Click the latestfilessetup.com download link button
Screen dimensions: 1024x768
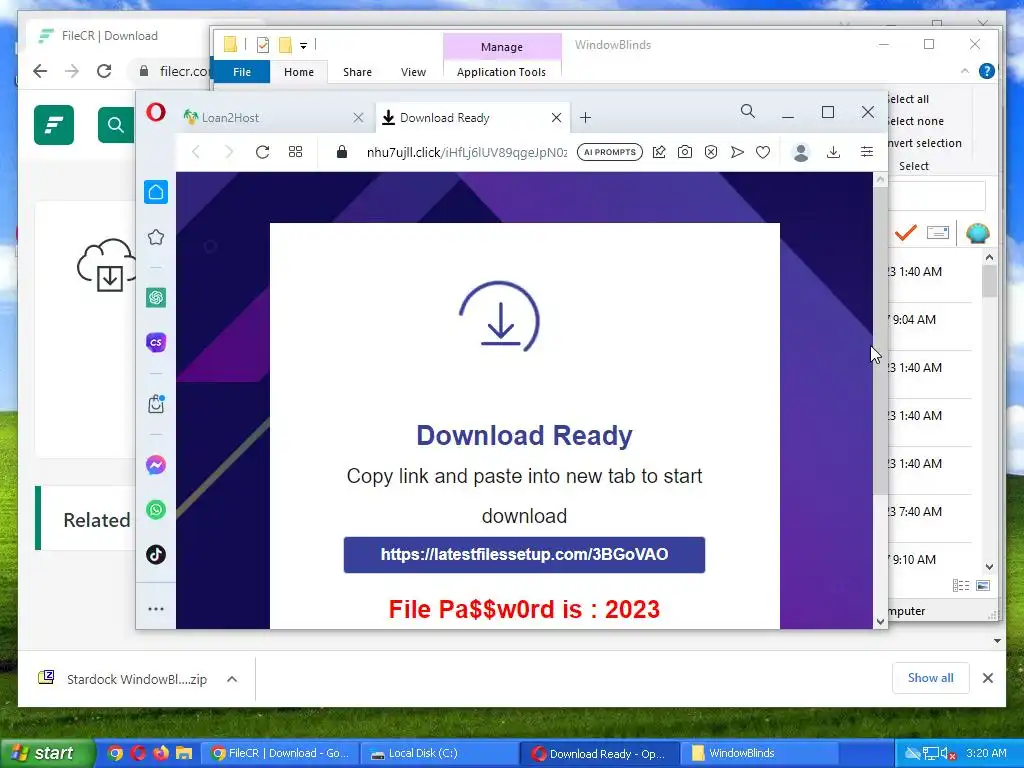(x=524, y=554)
